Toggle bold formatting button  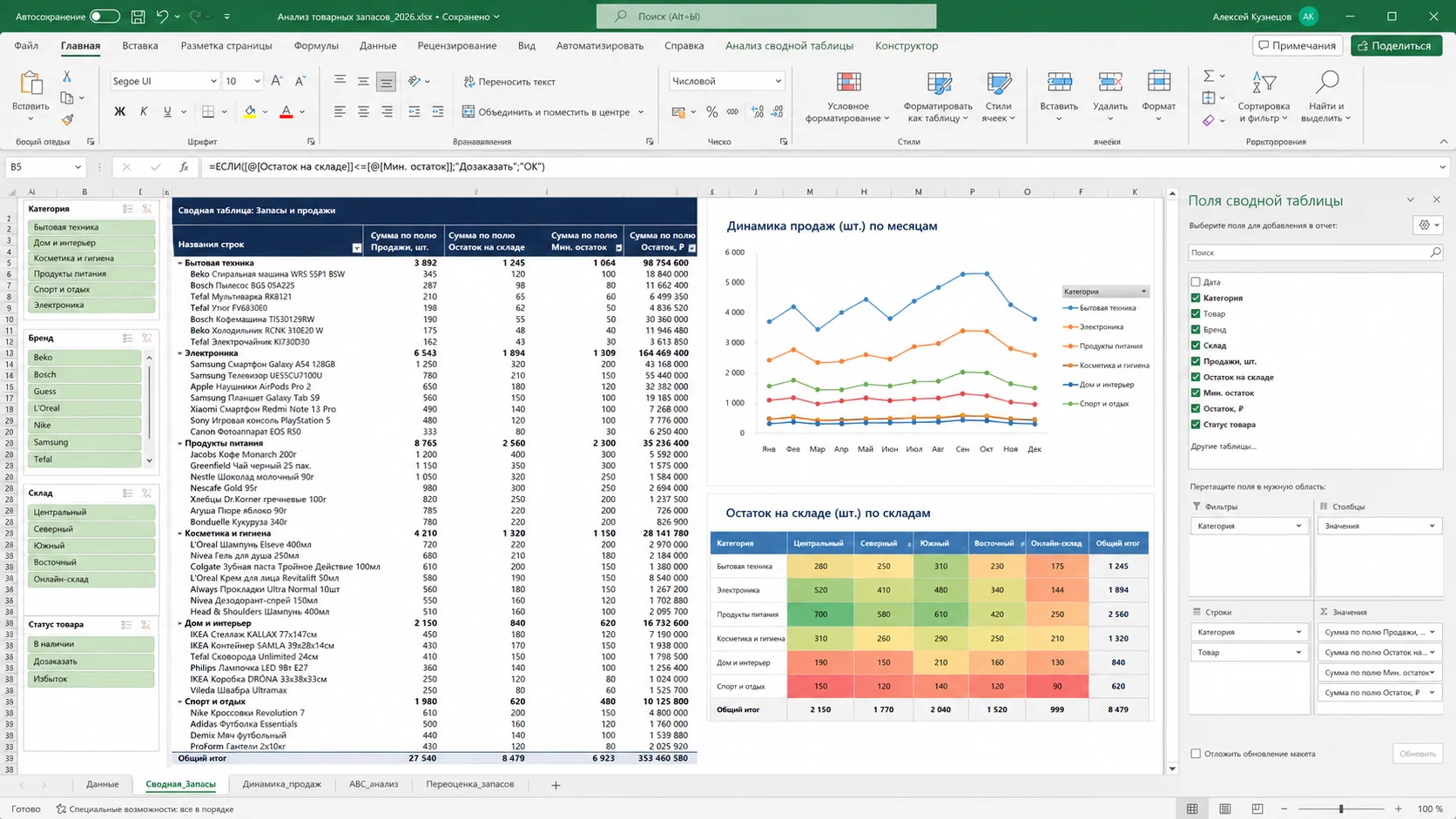pos(119,111)
